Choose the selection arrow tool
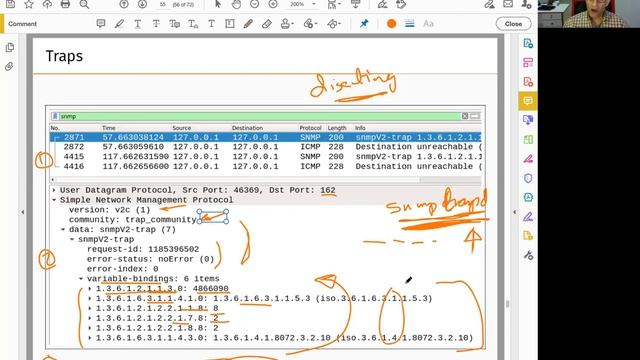 (218, 4)
